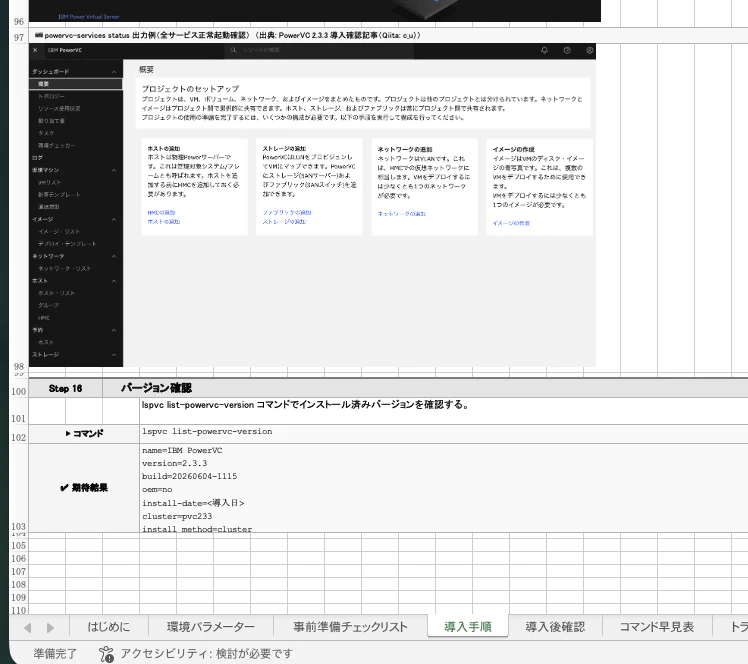Click VMリスト in the PowerVC picture sidebar
Screen dimensions: 748x664
pos(50,183)
